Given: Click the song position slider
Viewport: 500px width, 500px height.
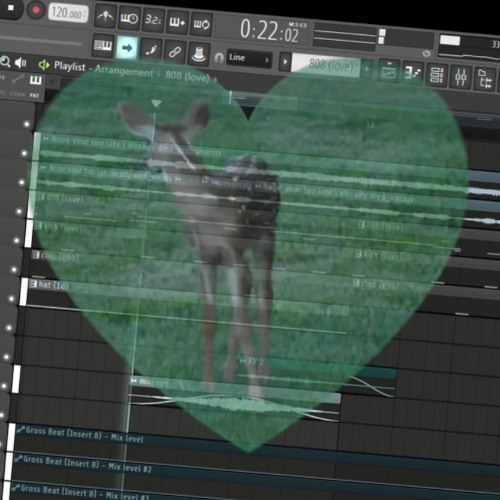Looking at the screenshot, I should (41, 42).
